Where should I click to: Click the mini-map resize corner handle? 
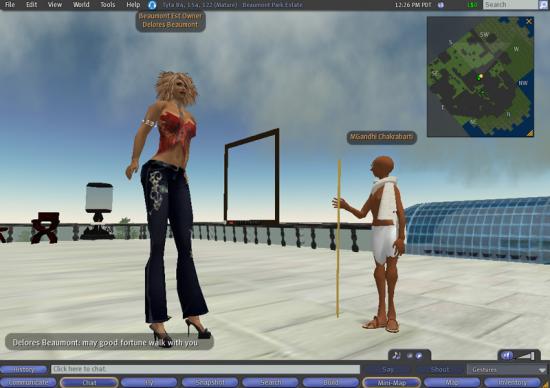click(x=530, y=133)
